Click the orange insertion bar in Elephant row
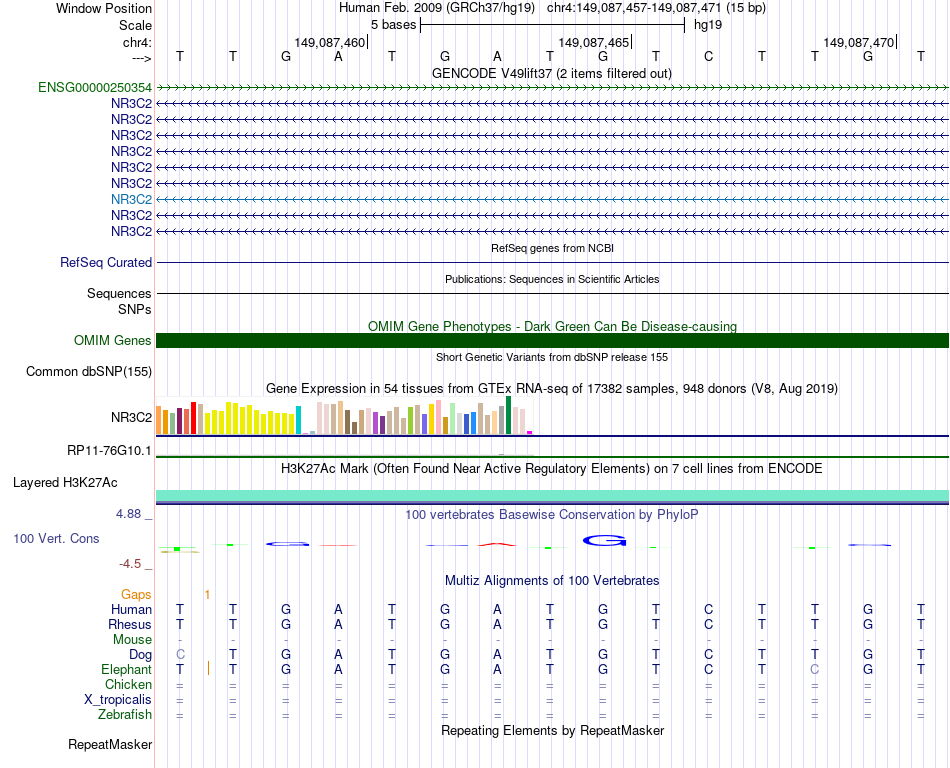The width and height of the screenshot is (950, 768). pyautogui.click(x=208, y=668)
